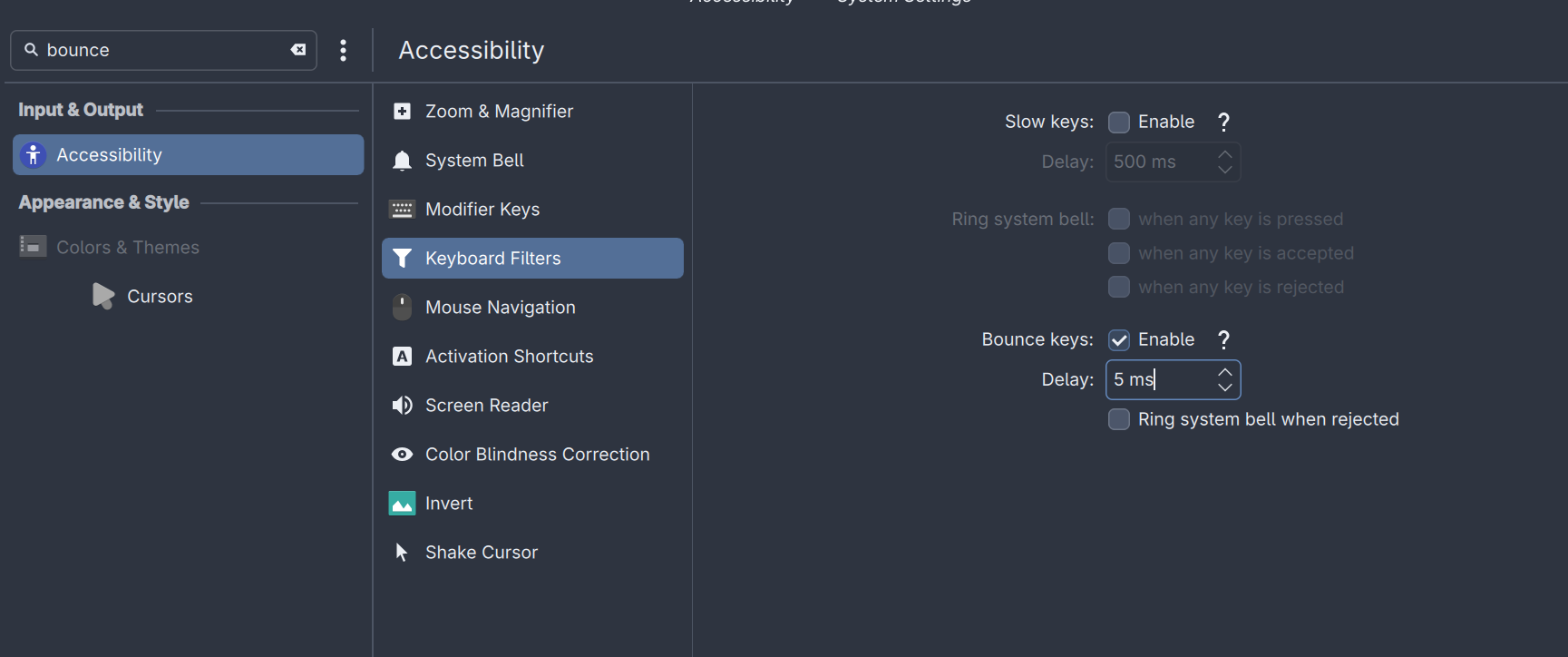This screenshot has width=1568, height=657.
Task: Show help for Slow keys
Action: [x=1223, y=123]
